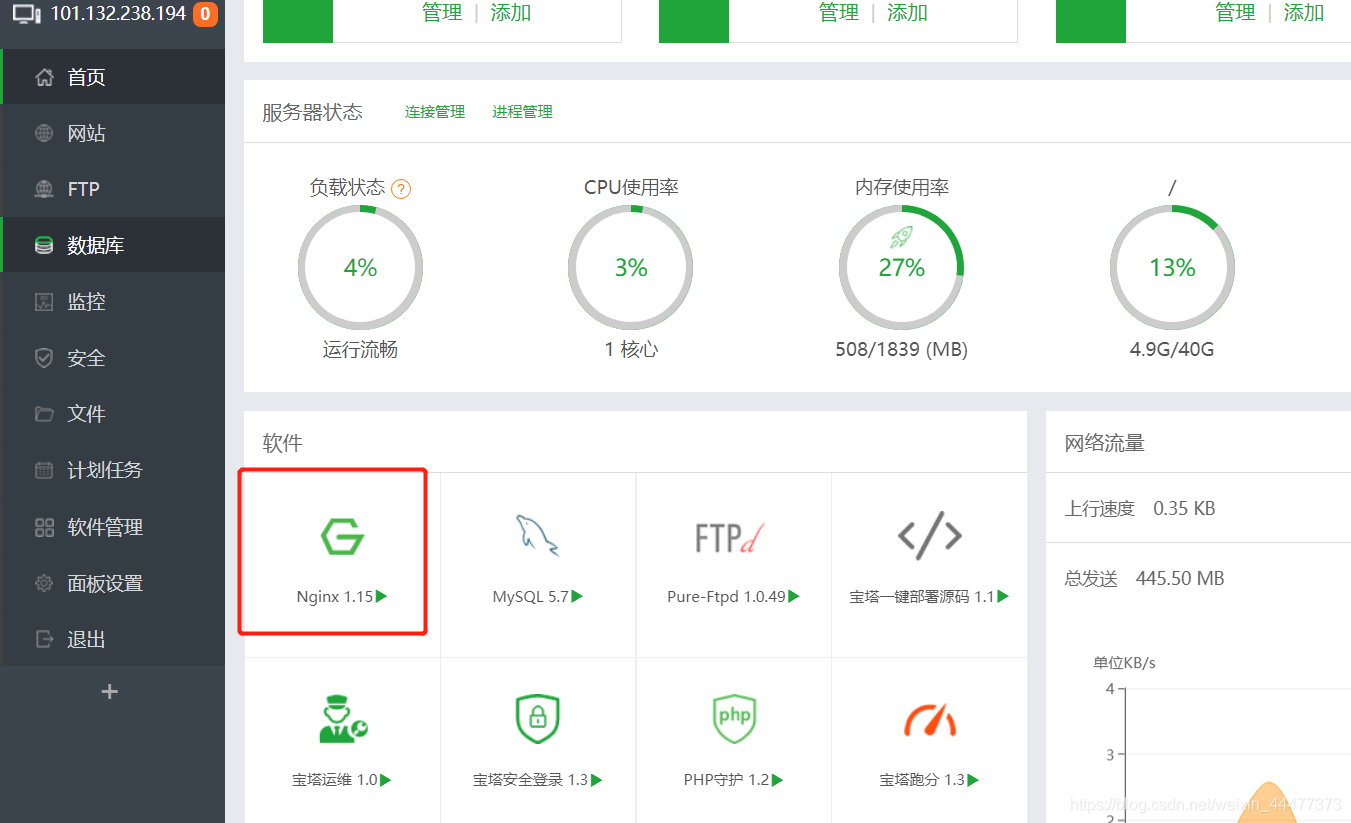
Task: Click the 宝塔运维 worker icon
Action: point(343,718)
